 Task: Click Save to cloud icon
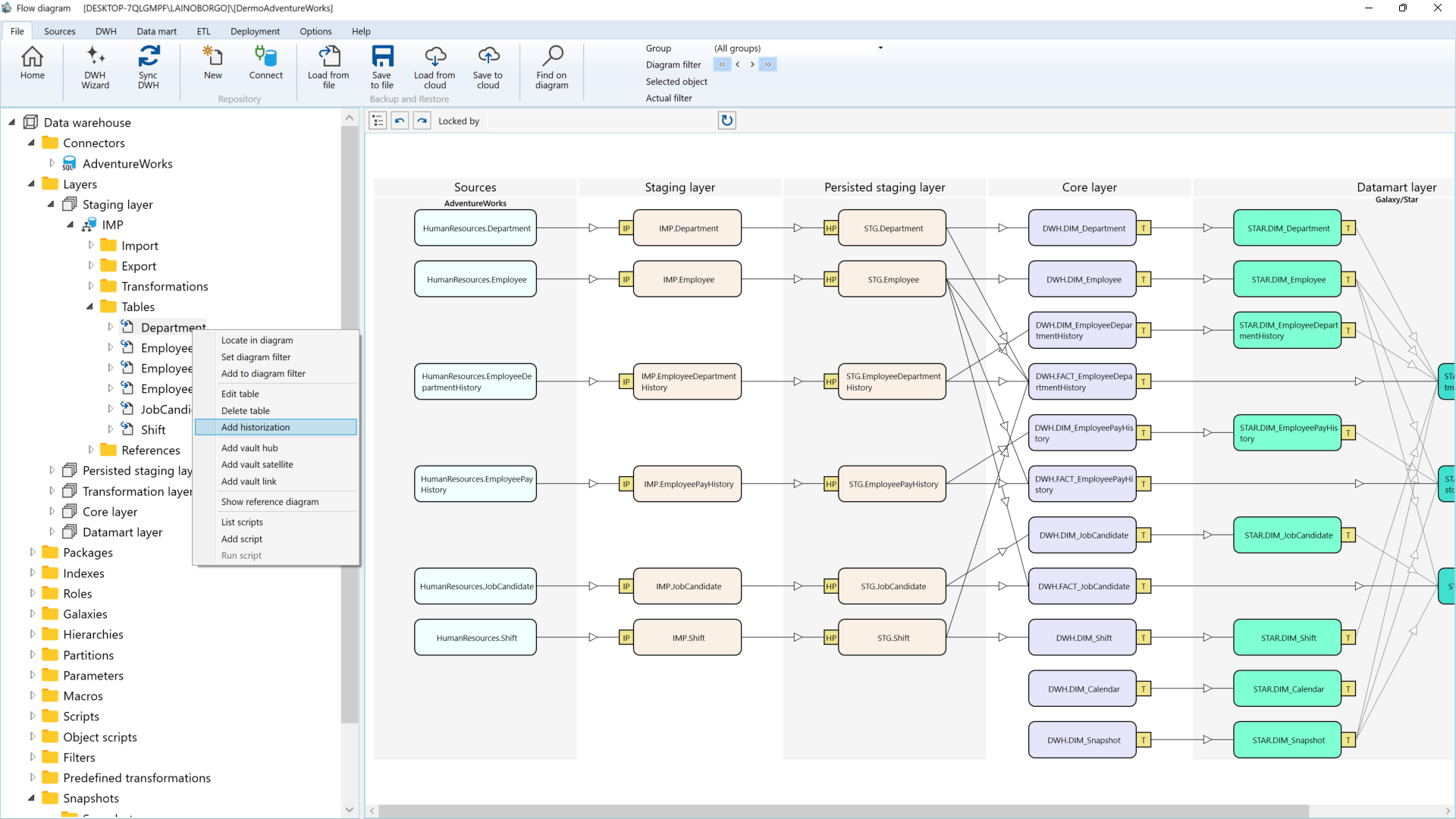click(488, 67)
